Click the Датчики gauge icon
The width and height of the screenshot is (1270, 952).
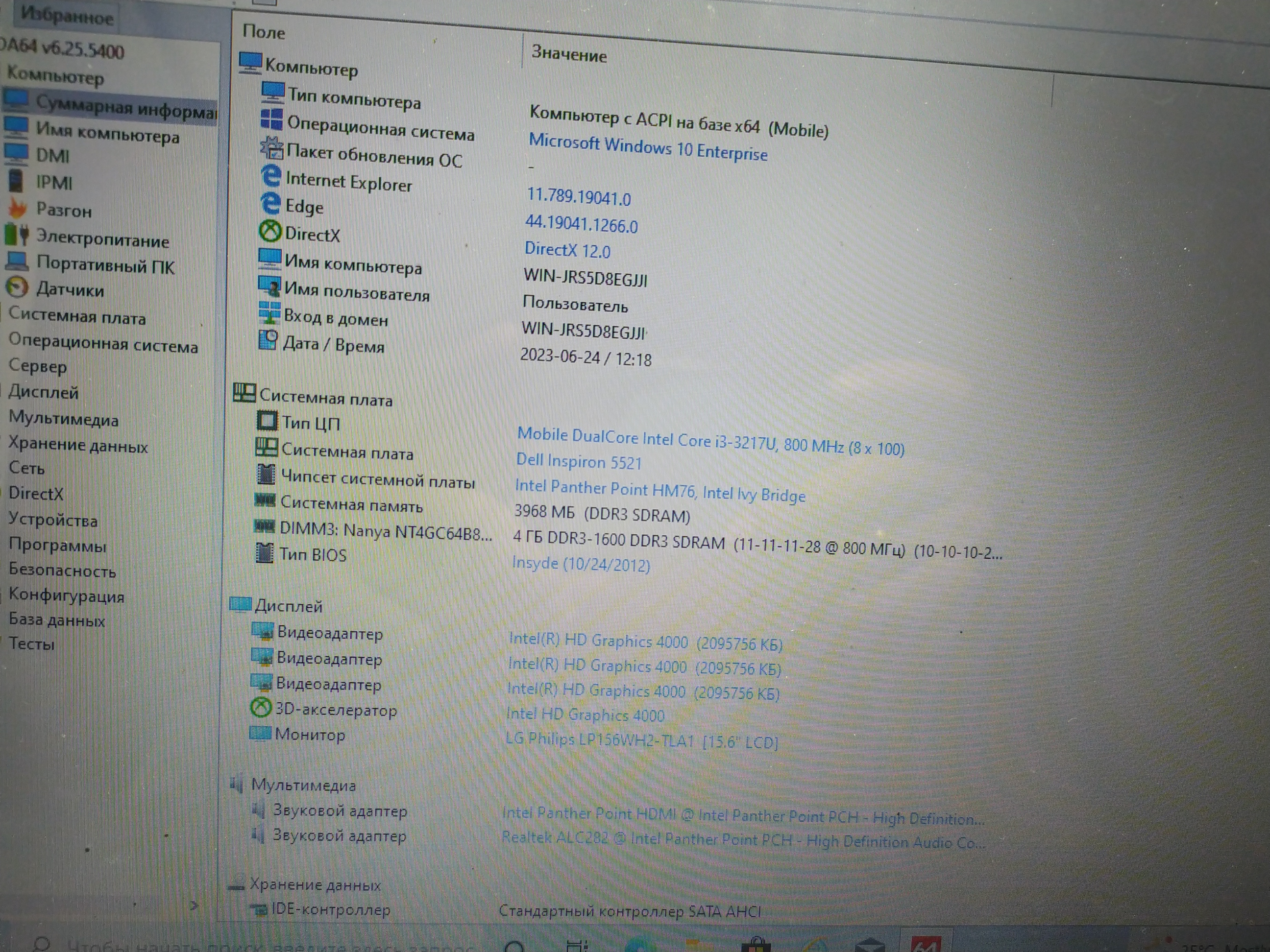[x=17, y=287]
